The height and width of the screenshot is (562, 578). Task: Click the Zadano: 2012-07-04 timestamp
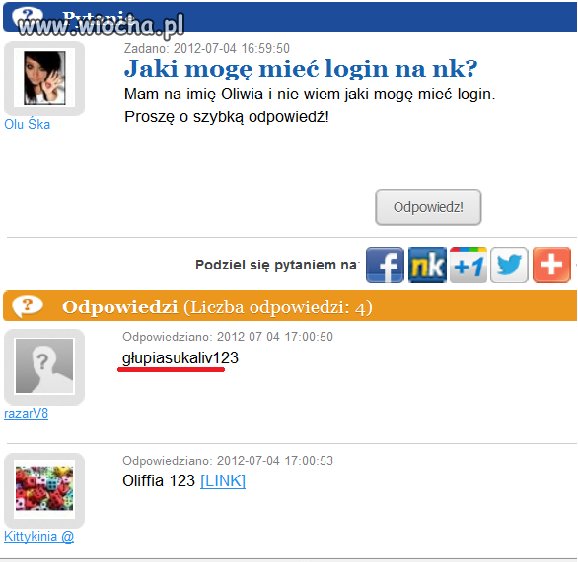[207, 48]
